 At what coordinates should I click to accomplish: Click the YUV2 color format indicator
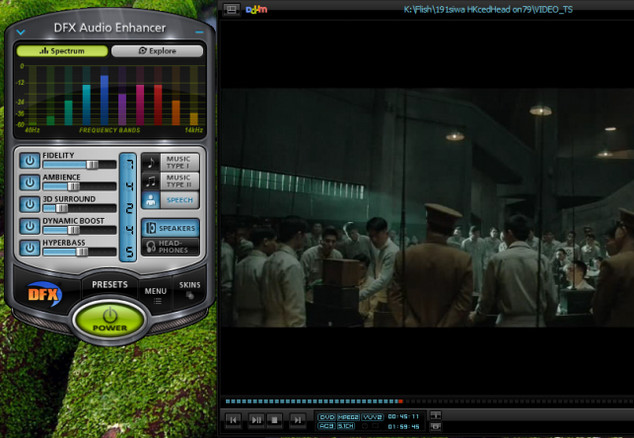(372, 417)
